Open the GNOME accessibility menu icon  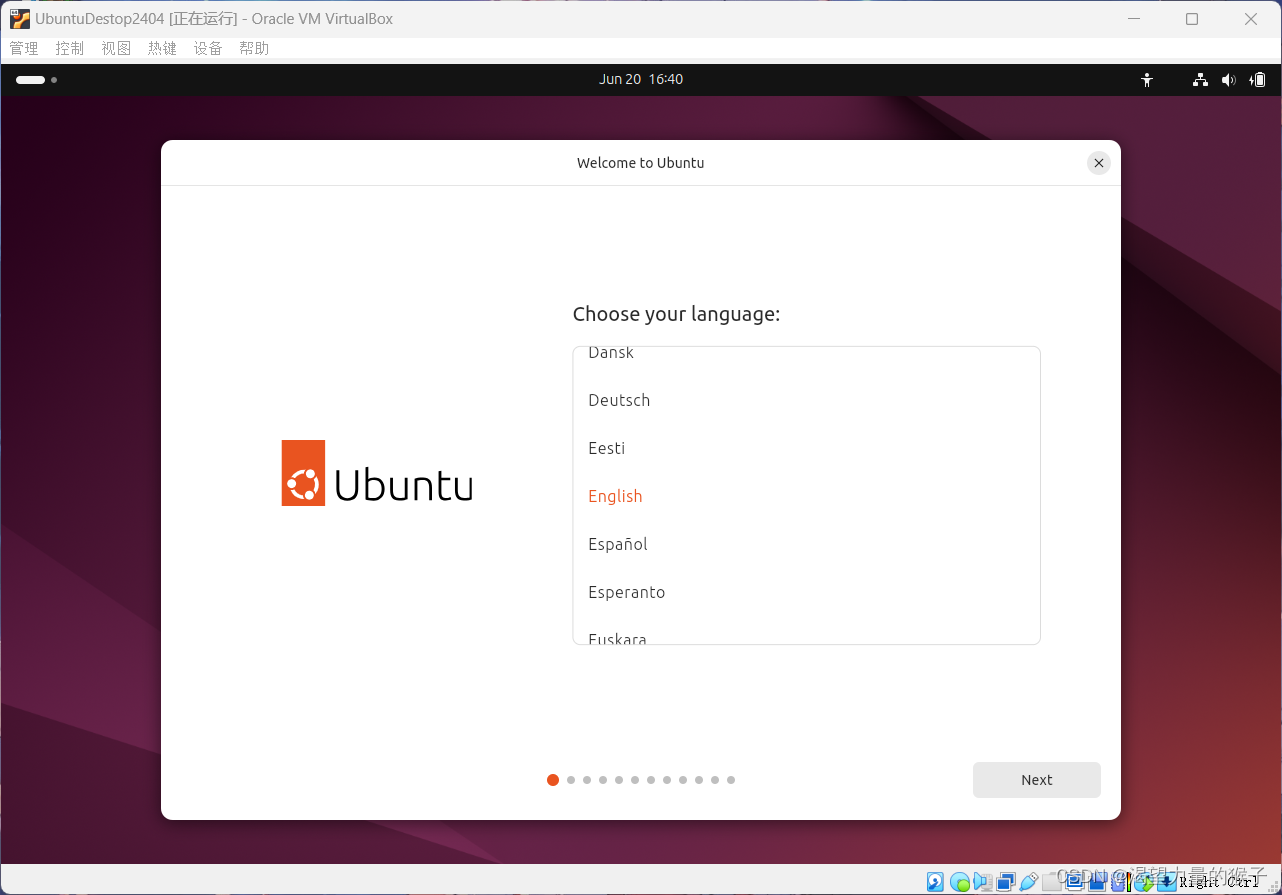1147,80
